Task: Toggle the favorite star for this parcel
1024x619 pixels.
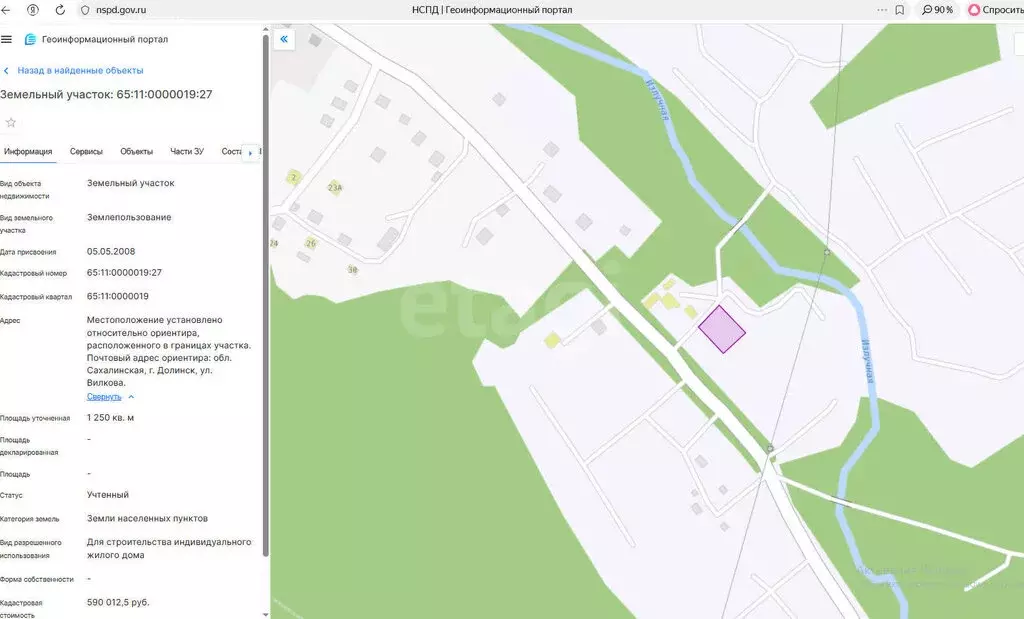Action: [x=11, y=122]
